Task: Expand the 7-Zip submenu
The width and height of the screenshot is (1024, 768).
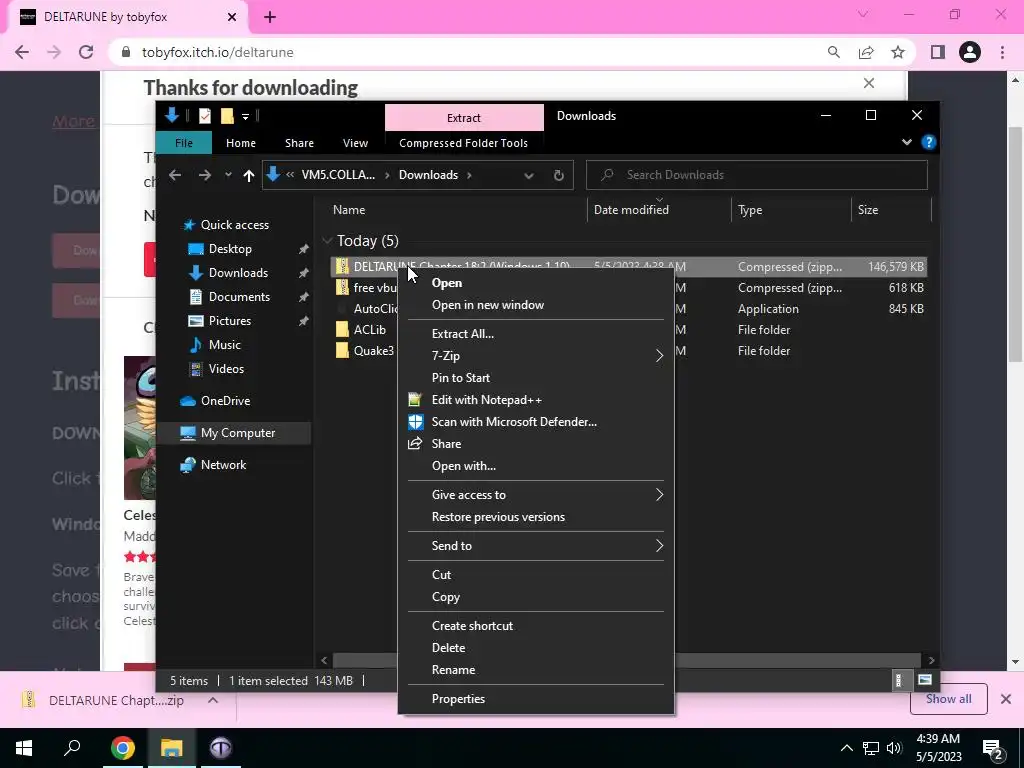Action: pyautogui.click(x=536, y=356)
